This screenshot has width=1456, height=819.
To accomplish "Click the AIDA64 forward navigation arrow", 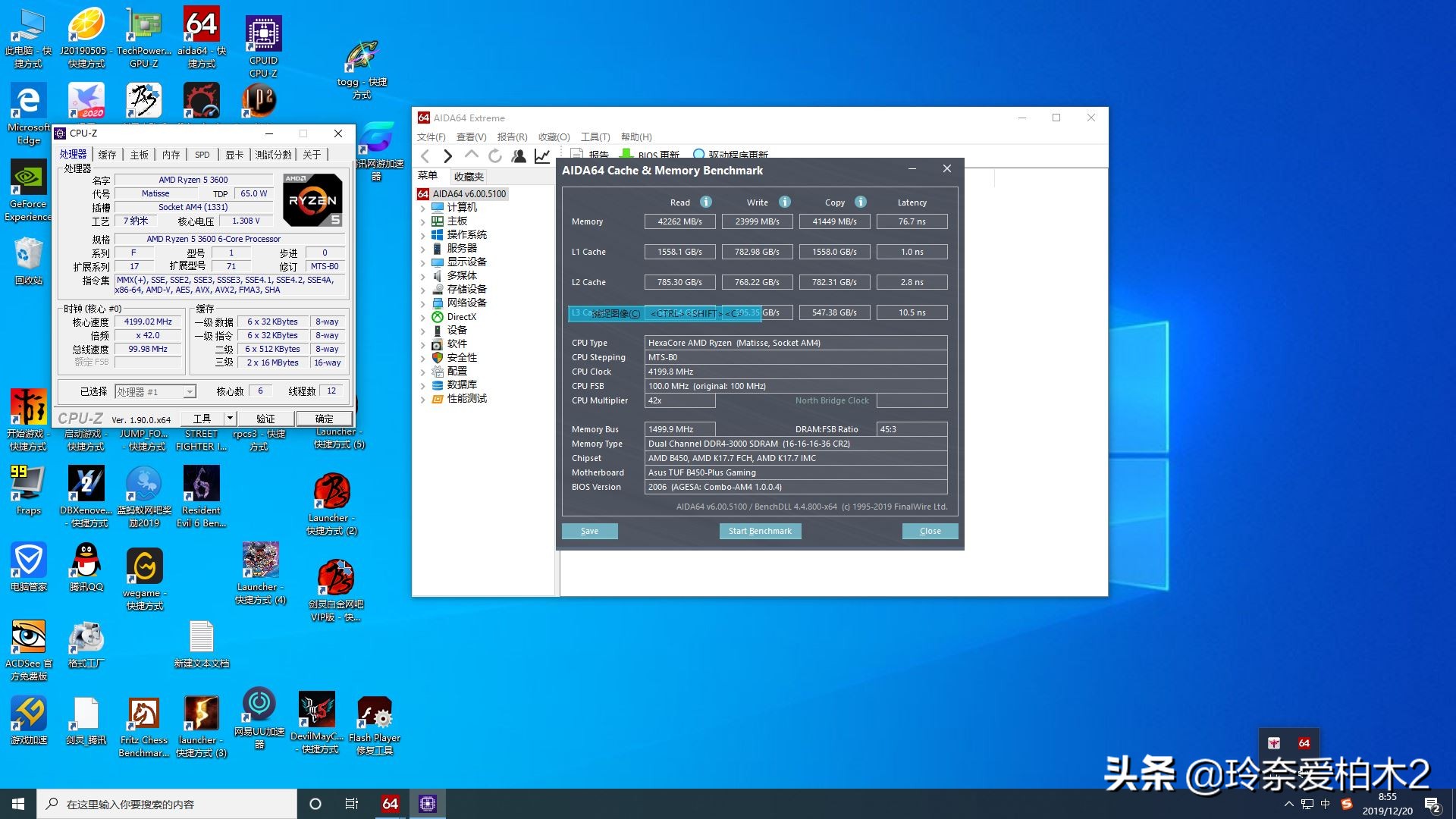I will point(448,156).
